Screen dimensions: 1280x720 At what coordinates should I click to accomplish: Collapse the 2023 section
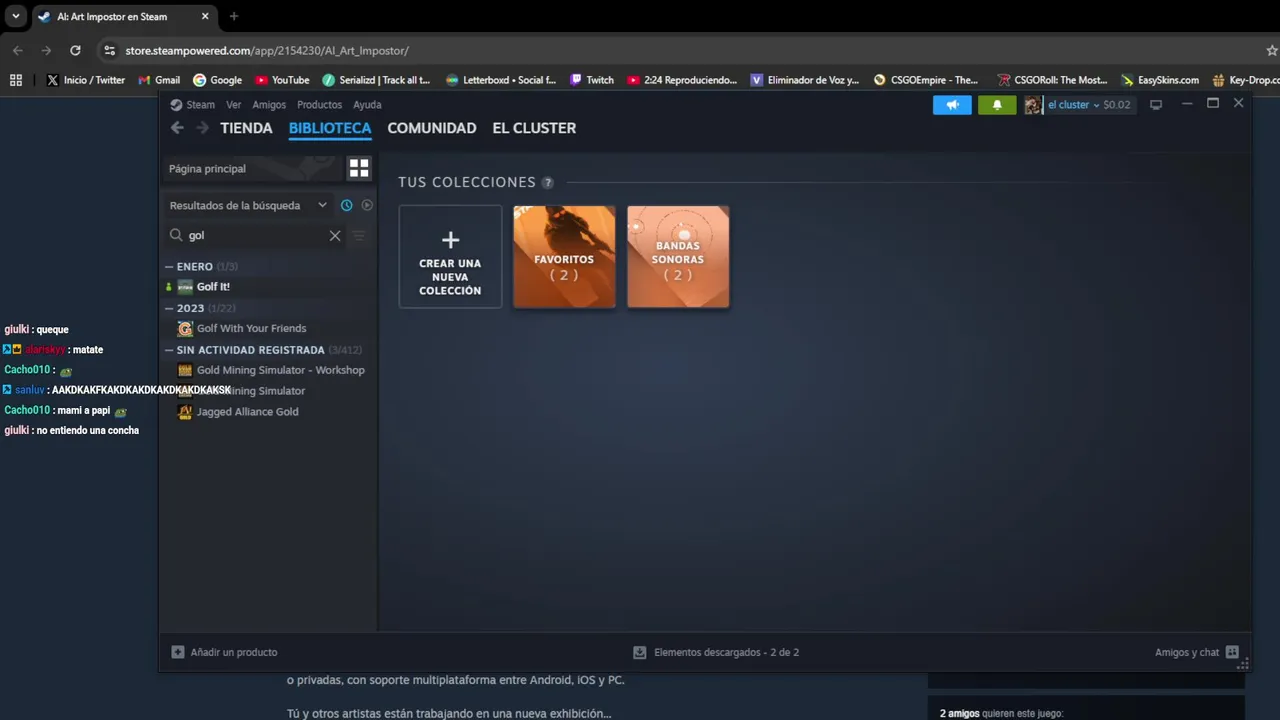[169, 308]
